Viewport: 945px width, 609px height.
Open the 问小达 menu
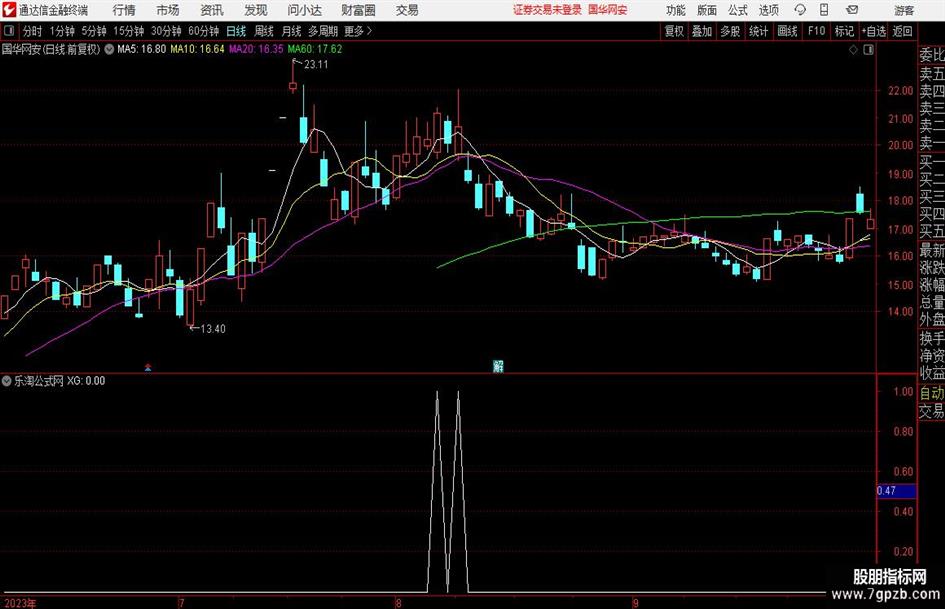304,10
